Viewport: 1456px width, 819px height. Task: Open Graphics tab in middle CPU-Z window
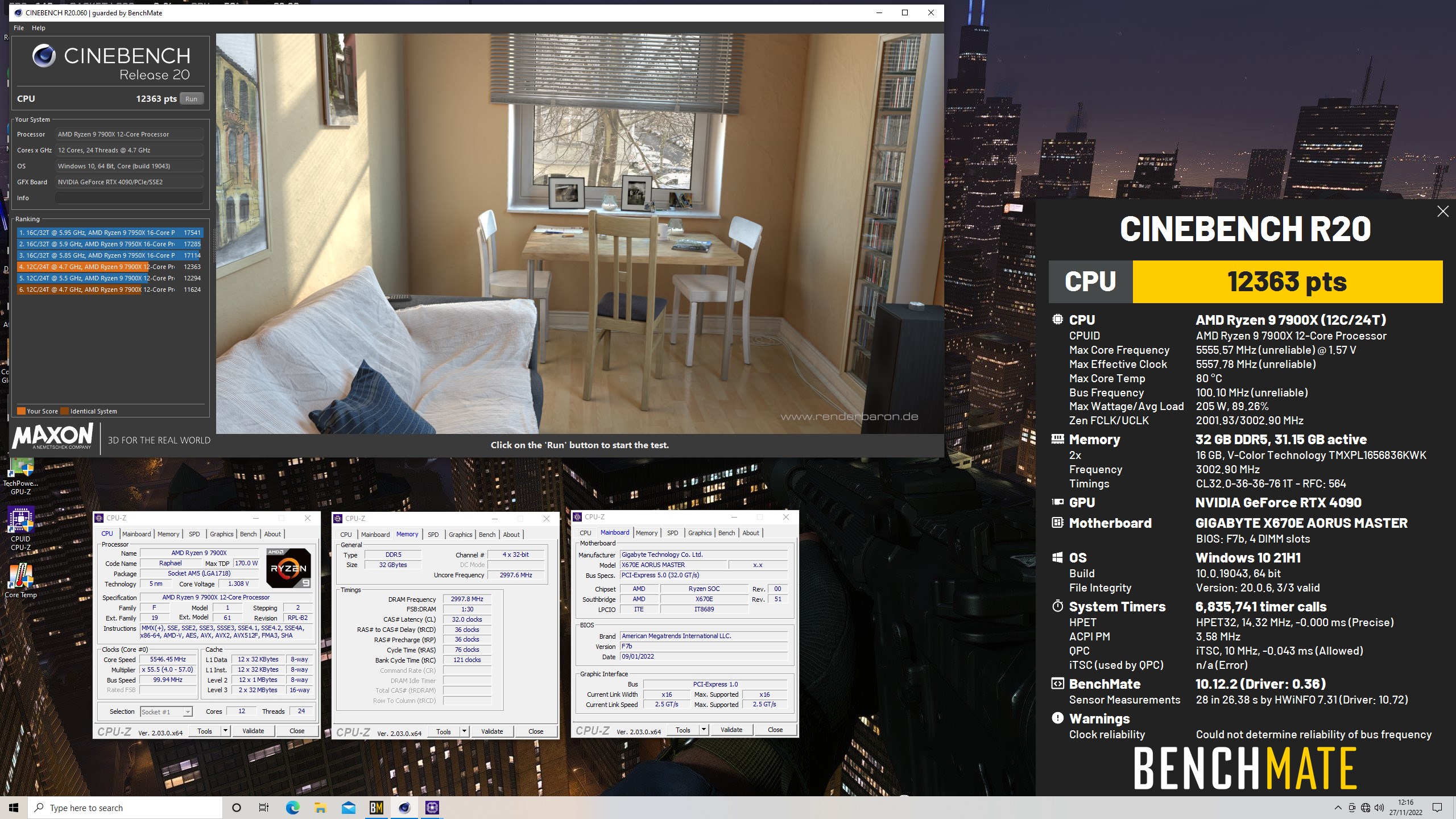460,535
